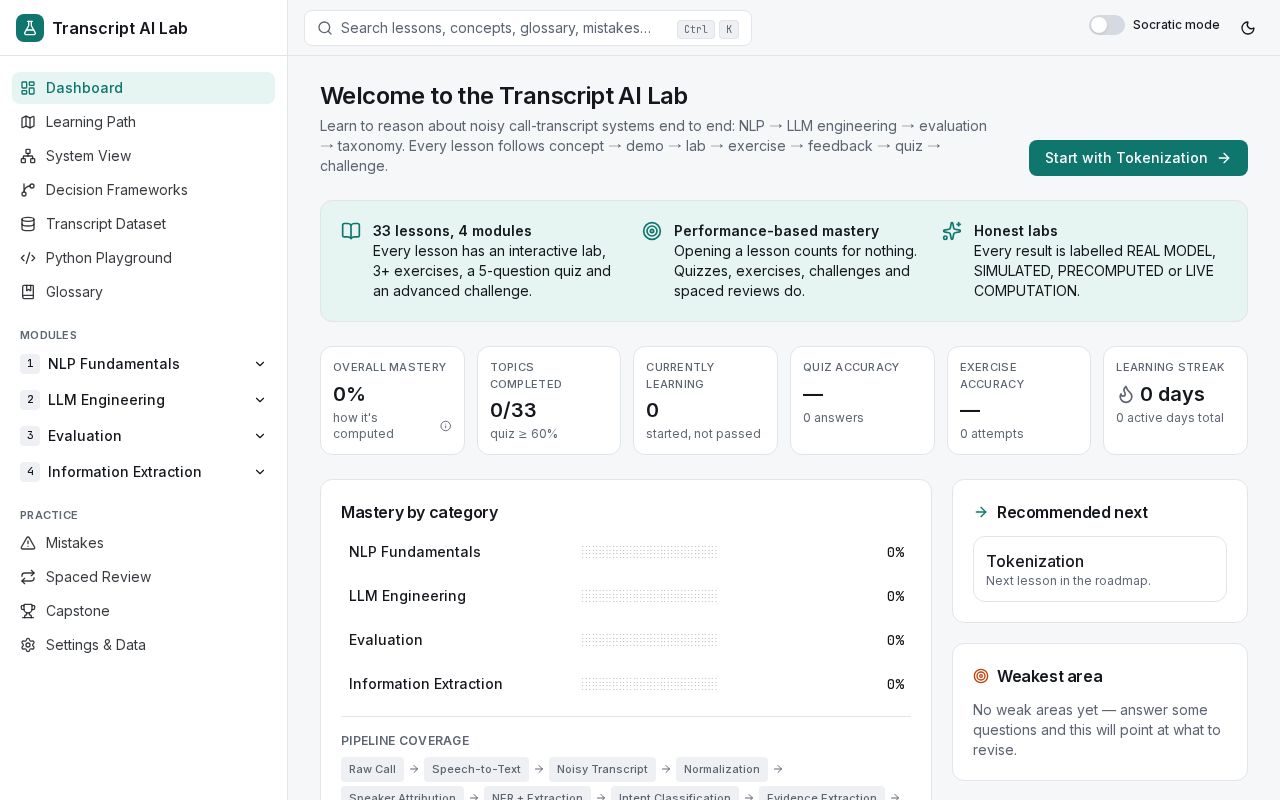Click the flame icon in Learning Streak

click(1126, 395)
